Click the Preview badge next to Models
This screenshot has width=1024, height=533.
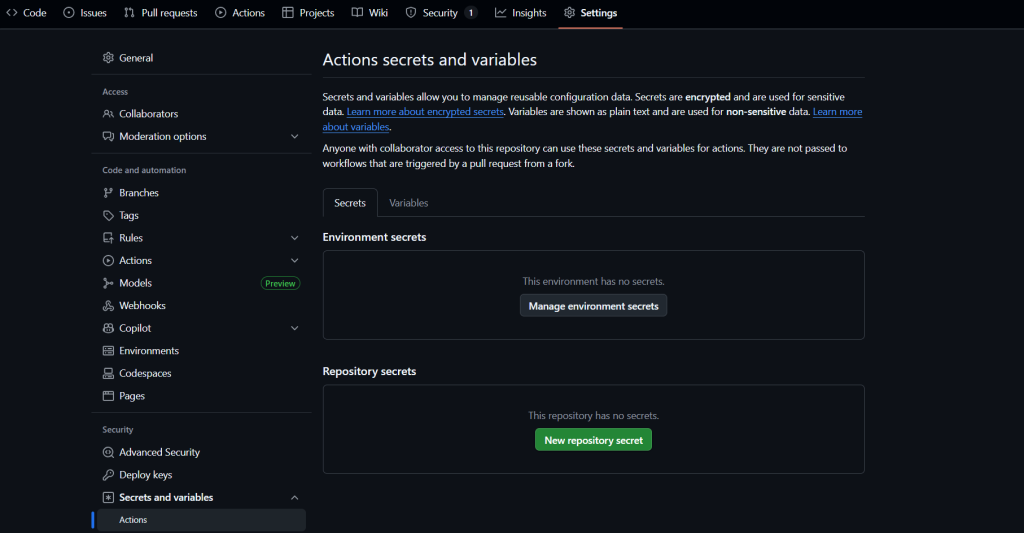(280, 283)
